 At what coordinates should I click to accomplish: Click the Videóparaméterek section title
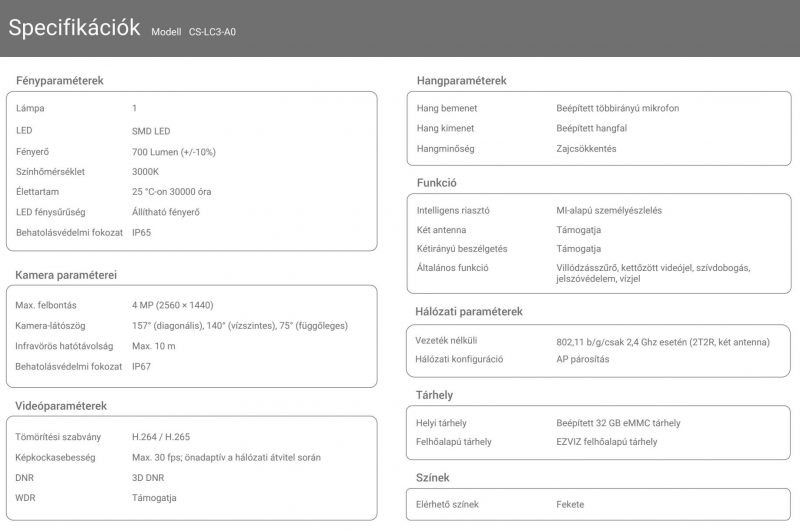(61, 406)
